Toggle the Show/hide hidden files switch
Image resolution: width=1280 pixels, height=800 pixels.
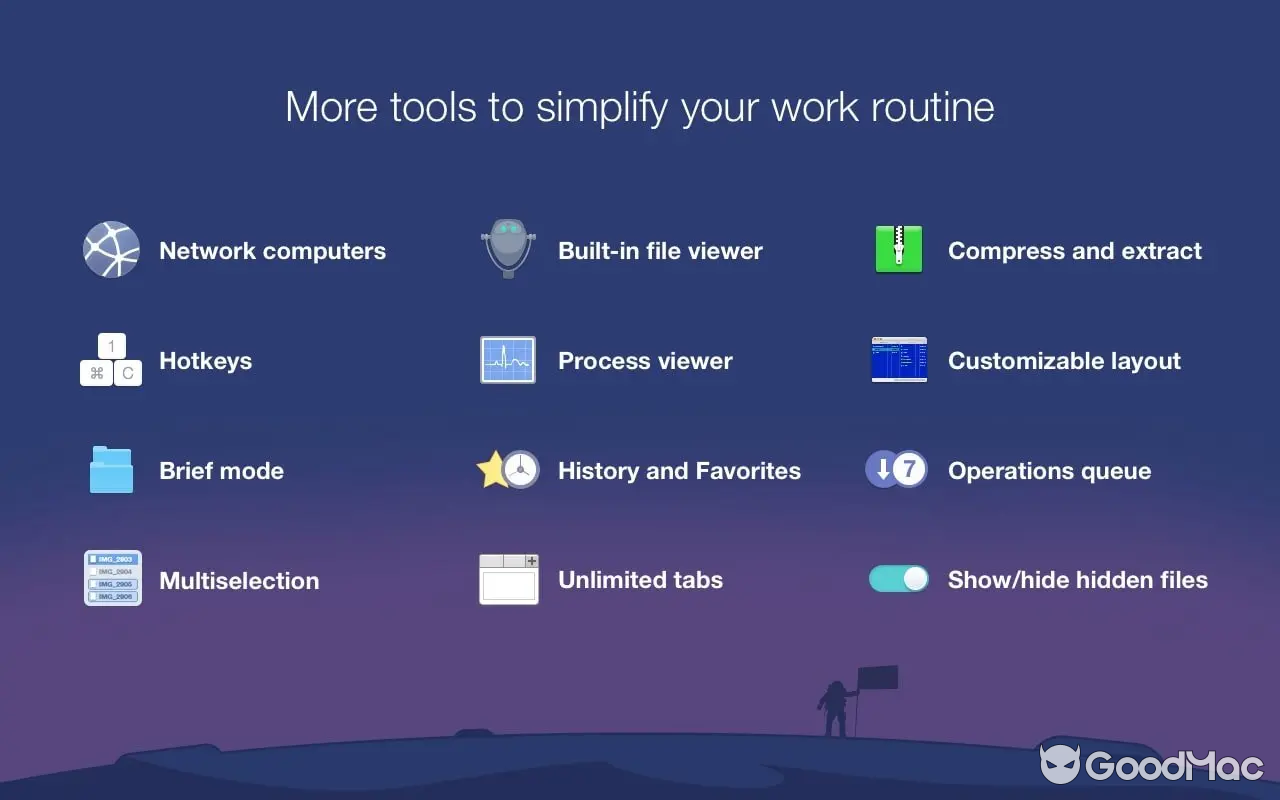[x=896, y=578]
